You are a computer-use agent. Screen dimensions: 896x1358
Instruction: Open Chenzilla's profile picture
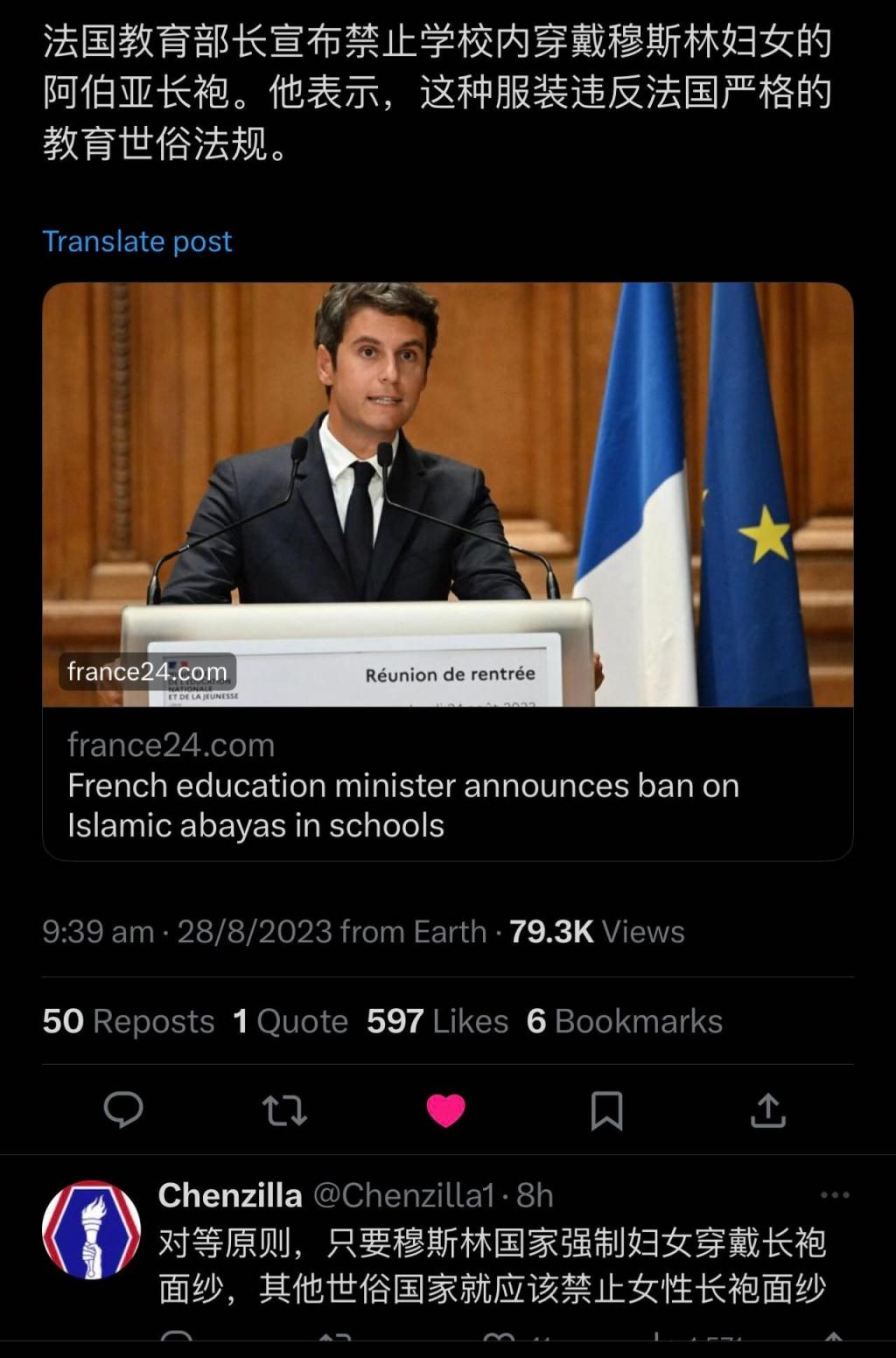[x=92, y=1229]
